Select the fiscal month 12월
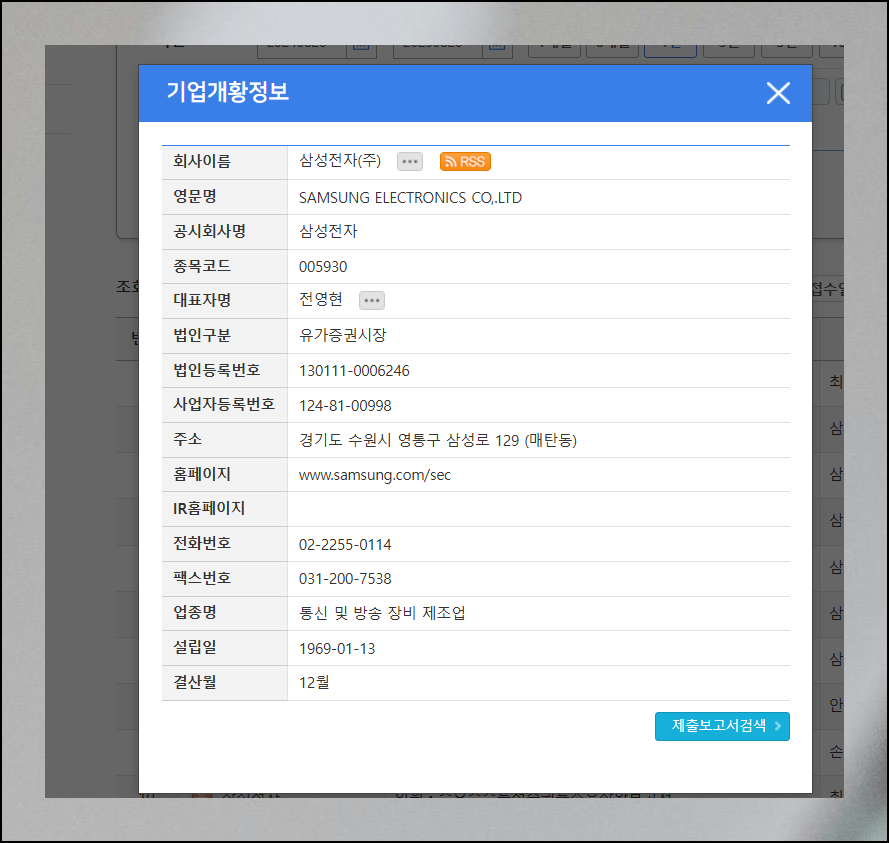The height and width of the screenshot is (843, 889). coord(314,682)
